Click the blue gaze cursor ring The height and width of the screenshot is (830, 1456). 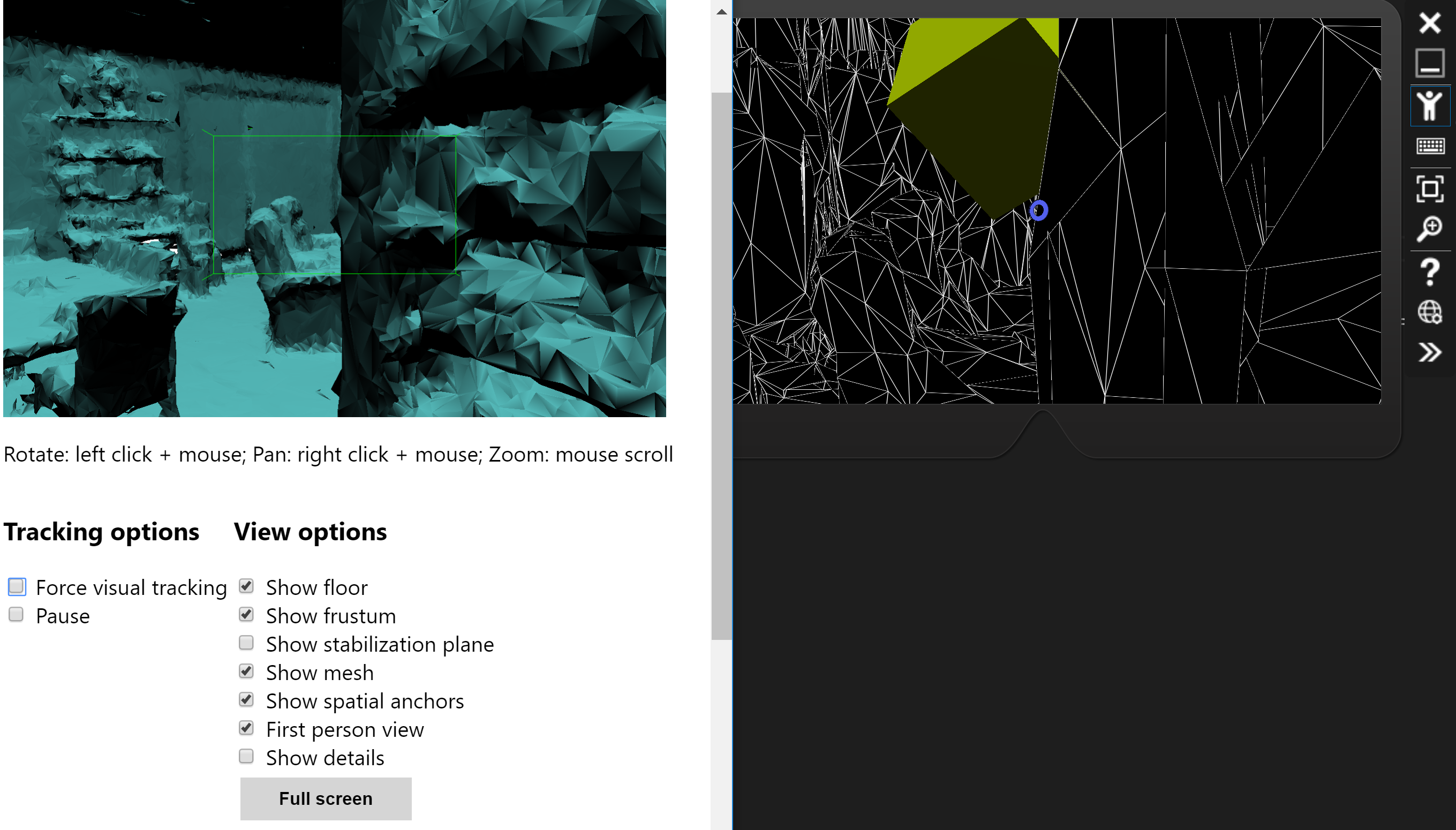[1039, 210]
